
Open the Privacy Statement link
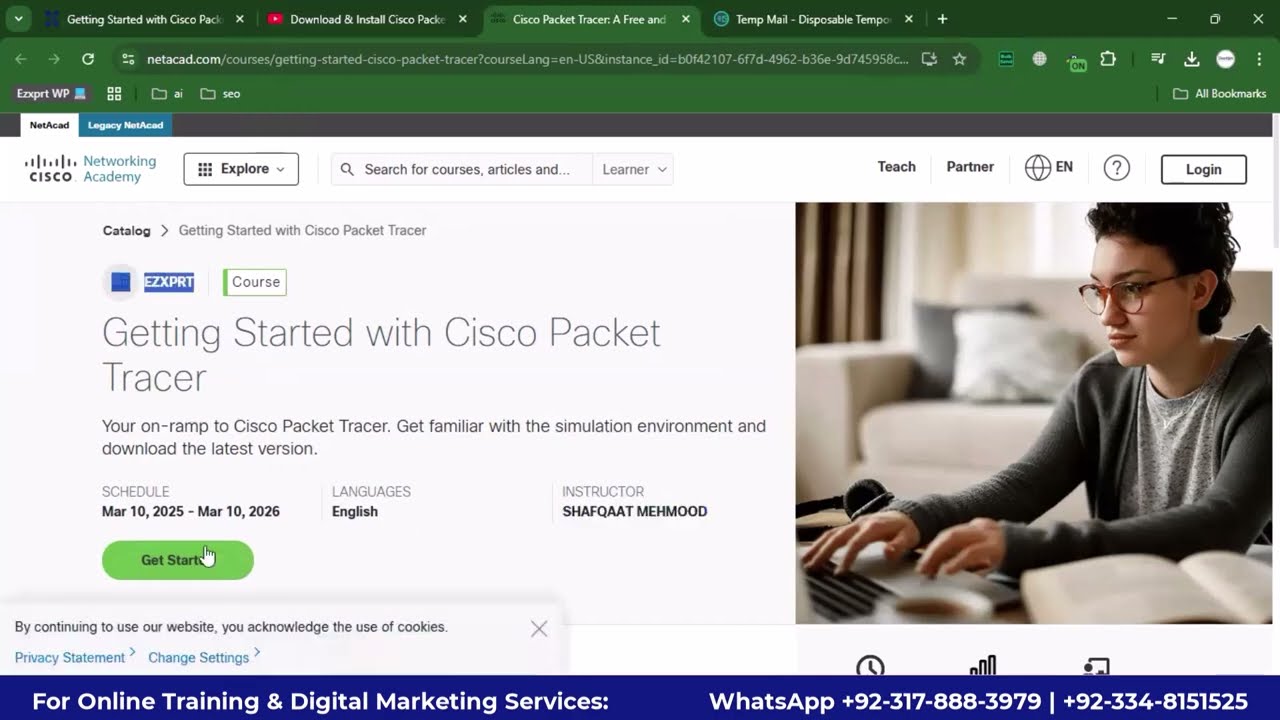coord(70,657)
